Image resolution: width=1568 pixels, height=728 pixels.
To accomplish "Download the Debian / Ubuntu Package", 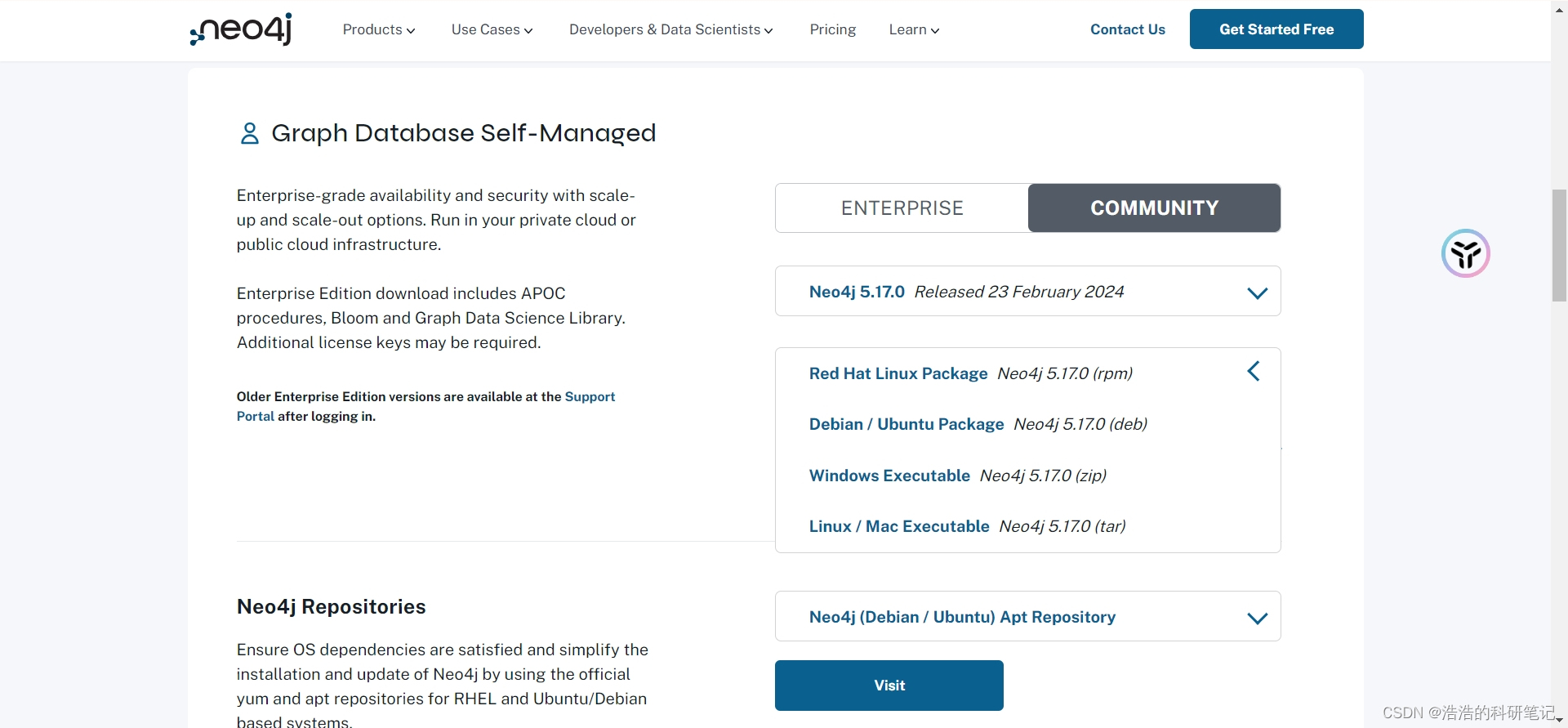I will (906, 424).
